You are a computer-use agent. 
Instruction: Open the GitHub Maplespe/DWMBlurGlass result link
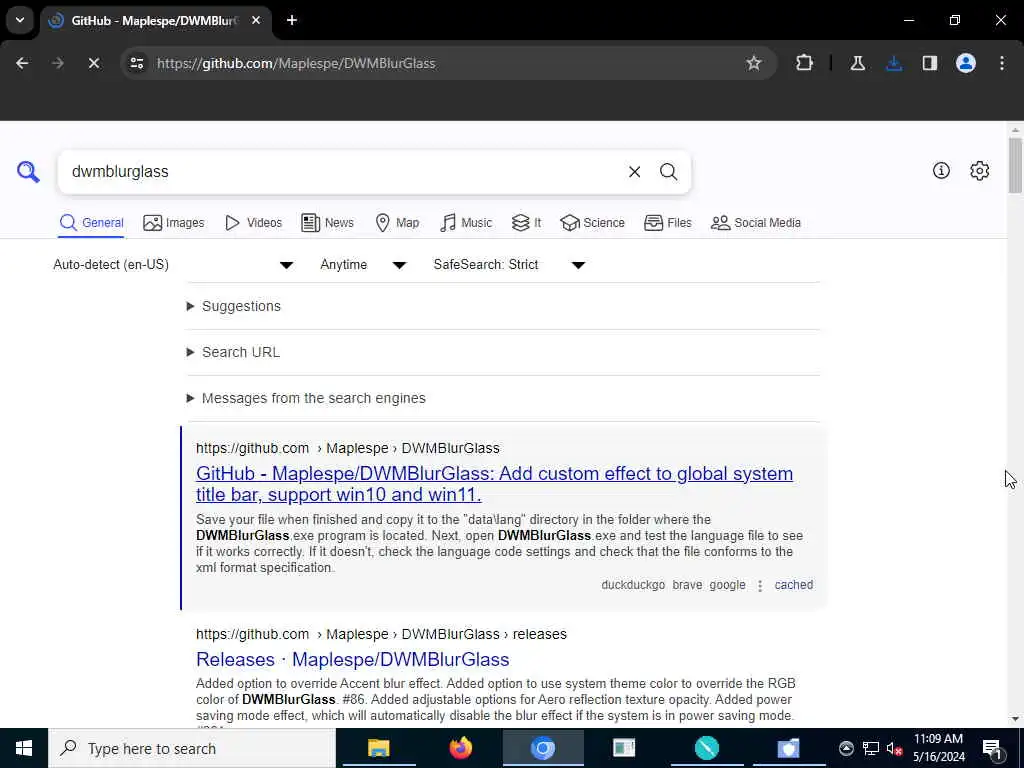(x=494, y=484)
